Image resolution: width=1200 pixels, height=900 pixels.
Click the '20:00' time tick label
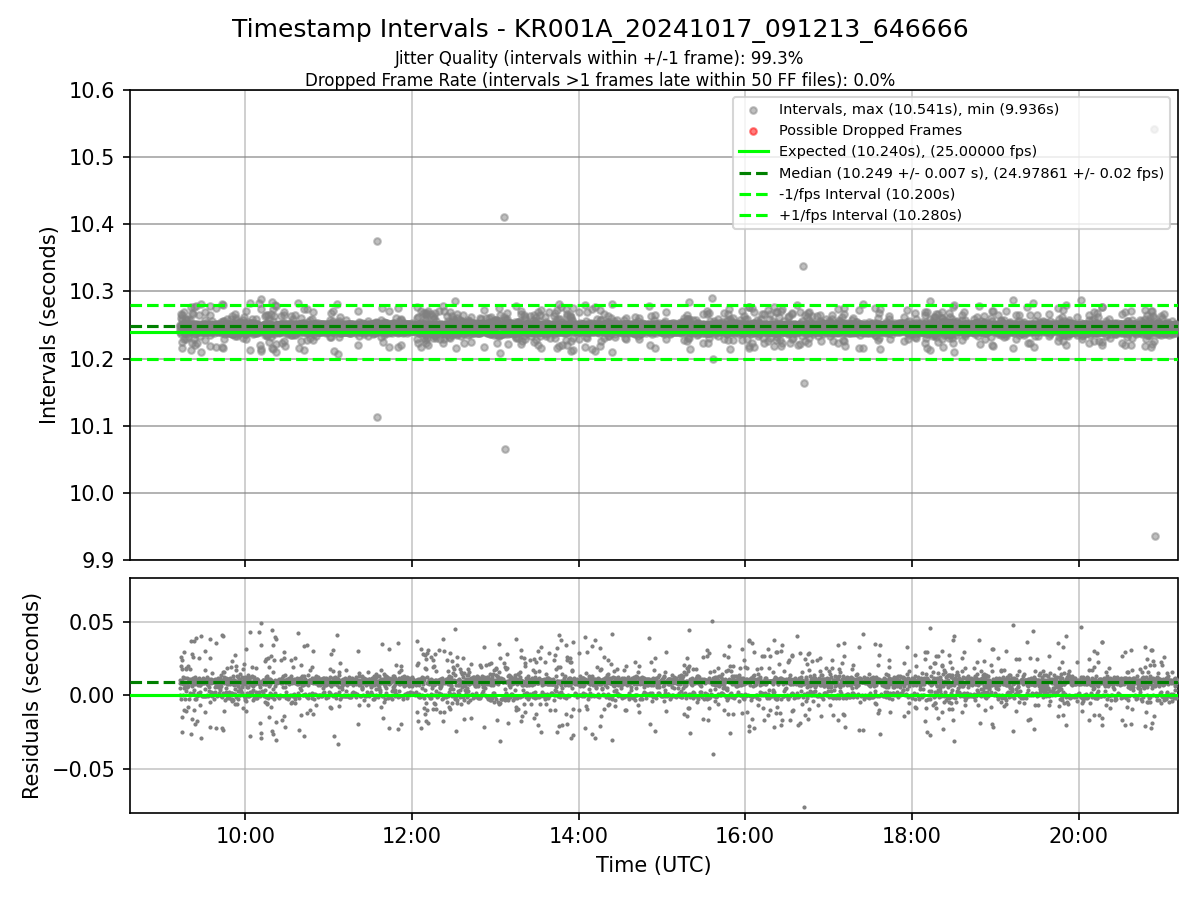click(x=1078, y=835)
